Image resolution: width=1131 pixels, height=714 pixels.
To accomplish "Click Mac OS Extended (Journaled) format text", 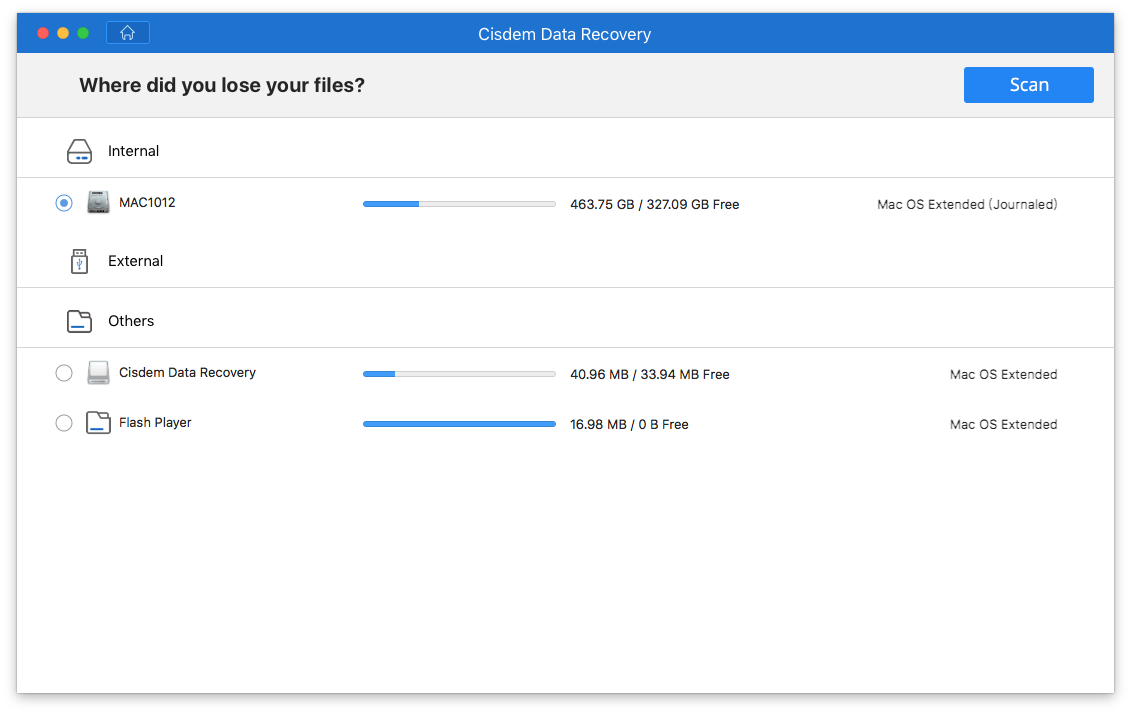I will tap(967, 205).
